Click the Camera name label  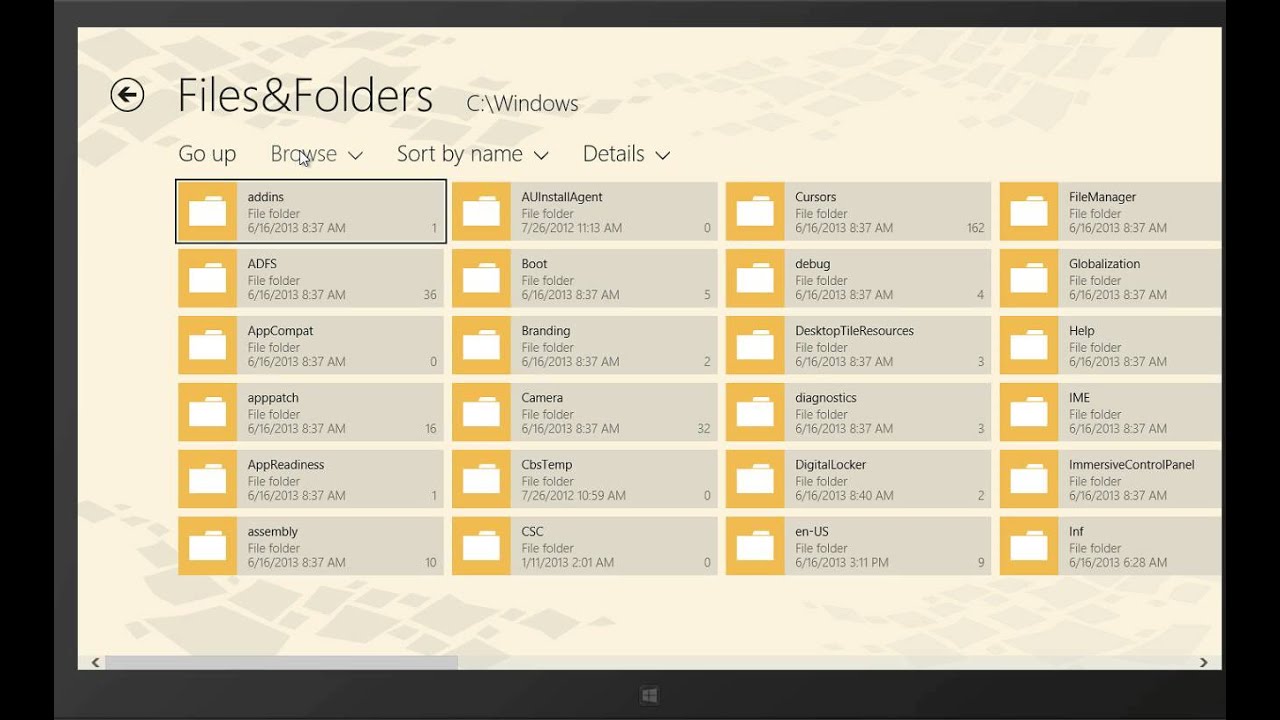(542, 398)
